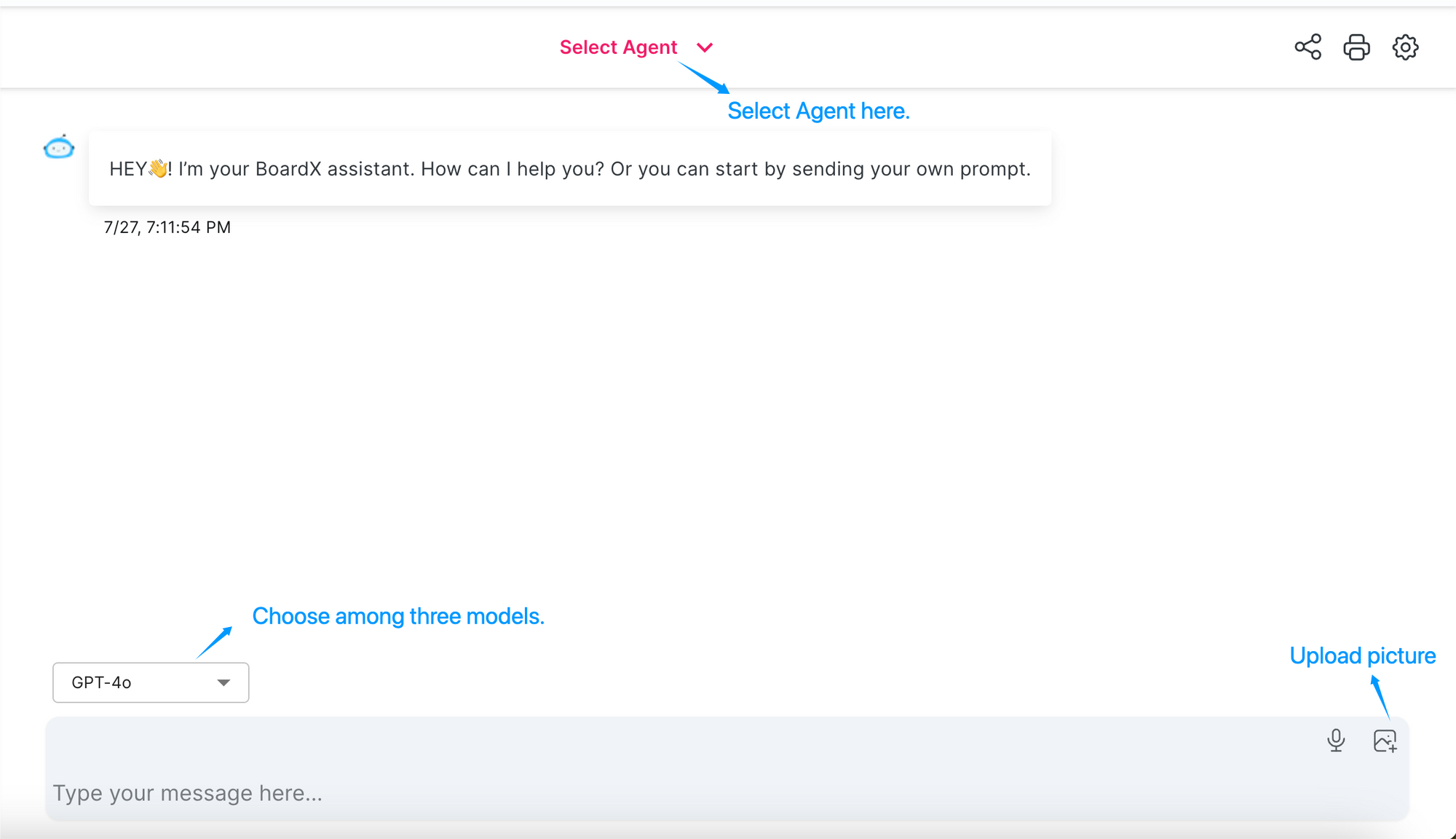Screen dimensions: 1456x839
Task: Open the Select Agent menu label
Action: (x=618, y=47)
